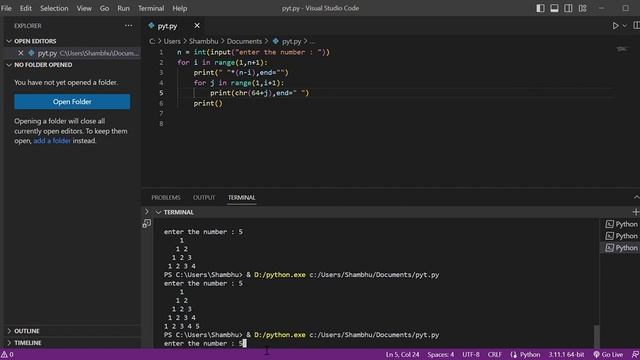The height and width of the screenshot is (360, 640).
Task: Click the Open Folder button
Action: point(72,102)
